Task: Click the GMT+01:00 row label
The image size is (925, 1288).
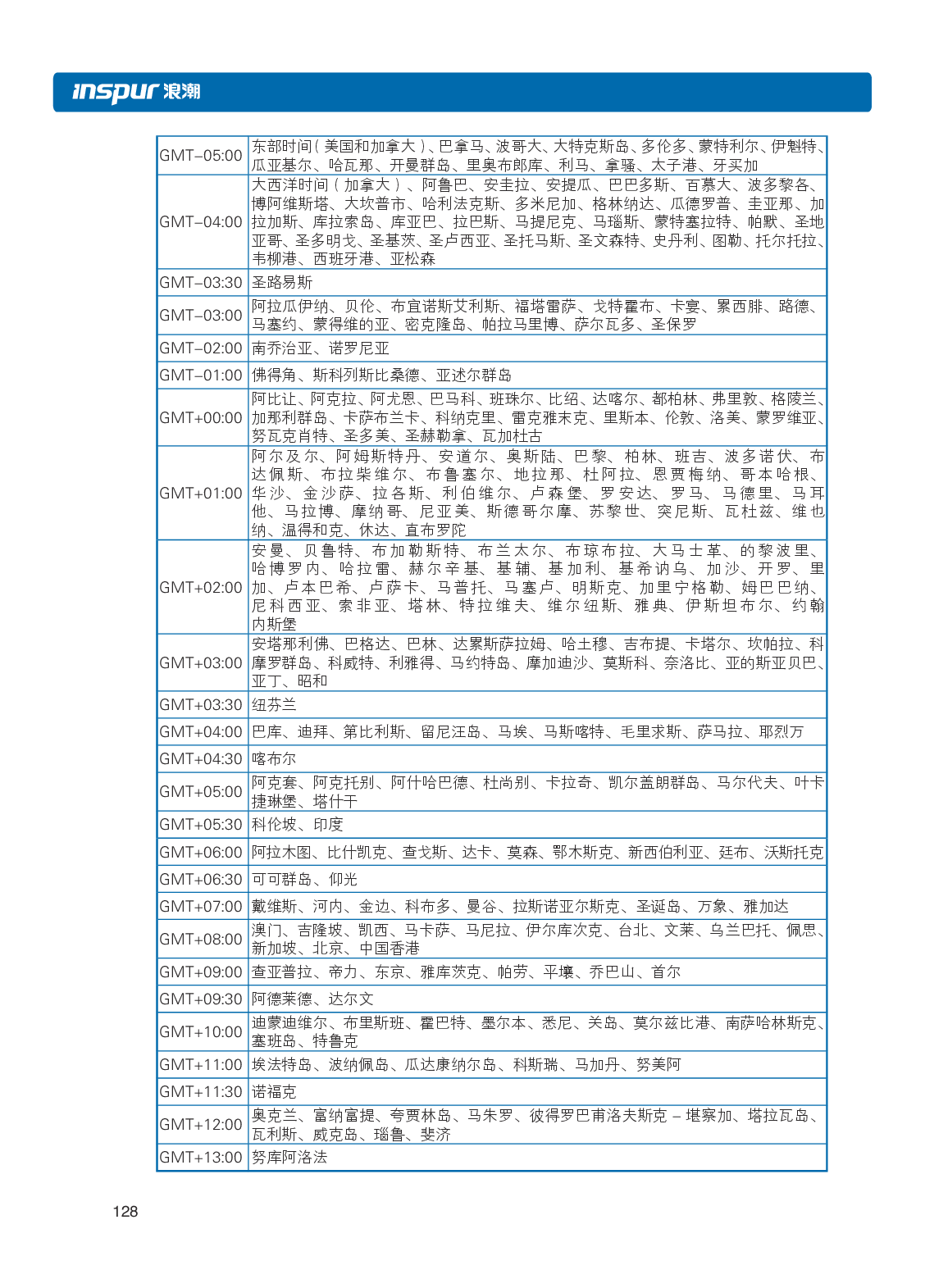Action: pos(202,493)
